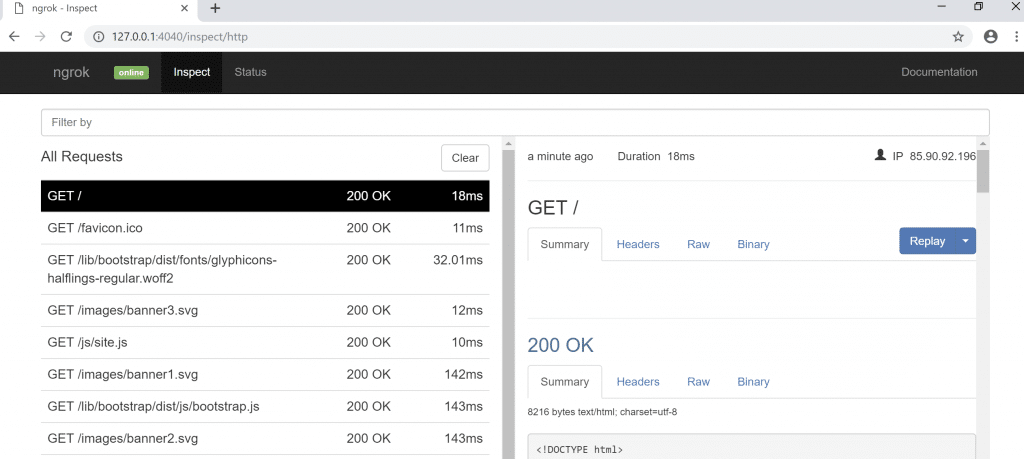This screenshot has width=1024, height=459.
Task: Select the GET /images/banner2.svg request
Action: (265, 439)
